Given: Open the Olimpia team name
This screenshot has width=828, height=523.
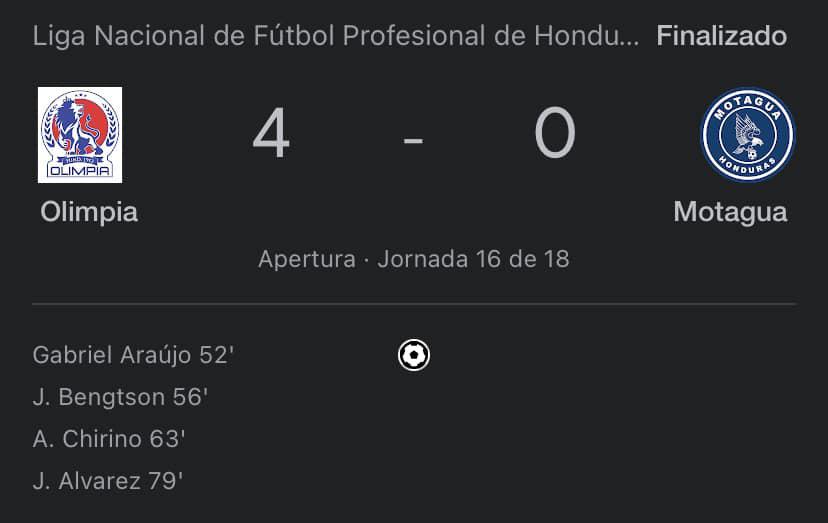Looking at the screenshot, I should (x=89, y=212).
